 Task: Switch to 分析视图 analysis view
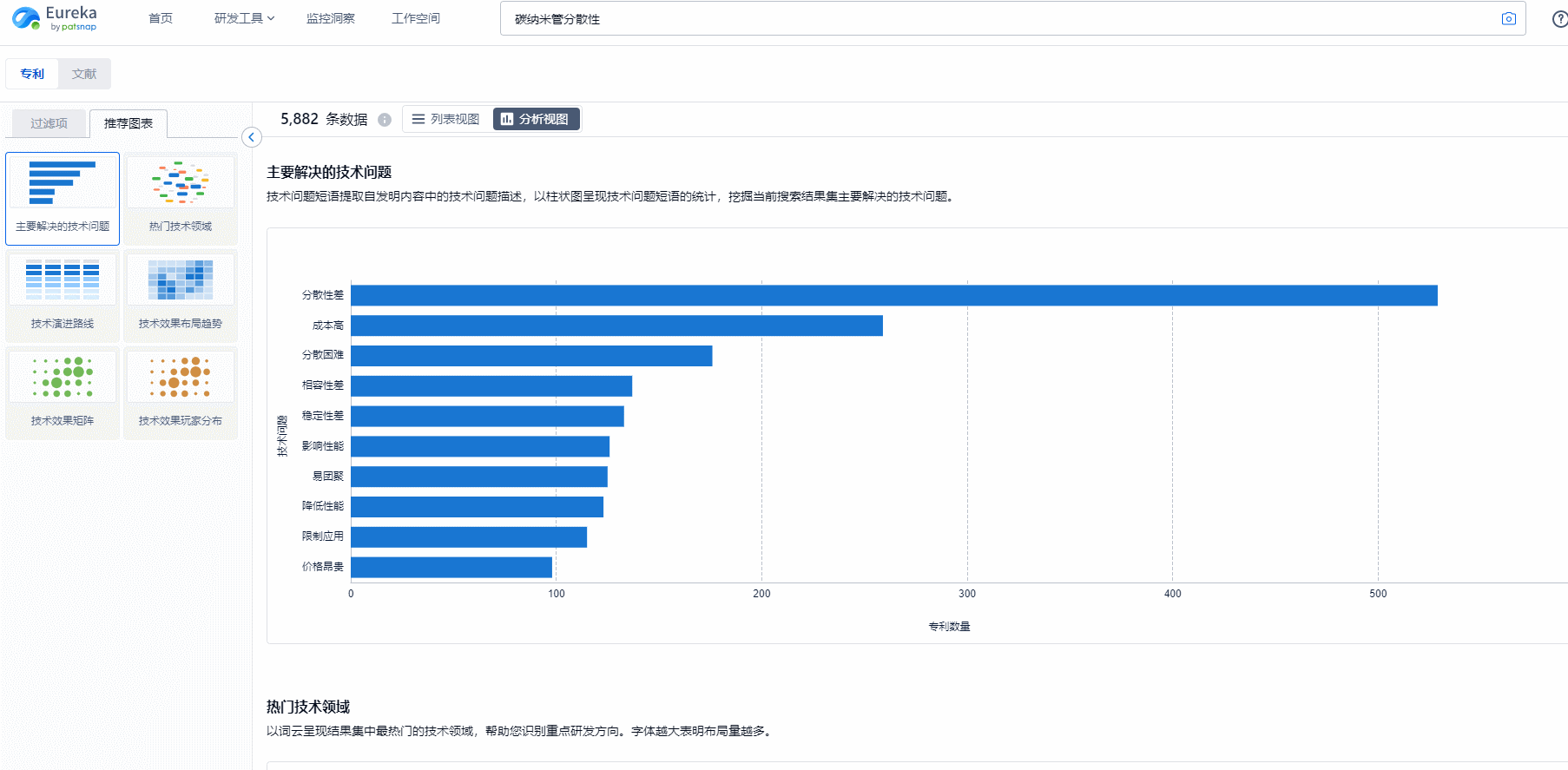536,119
